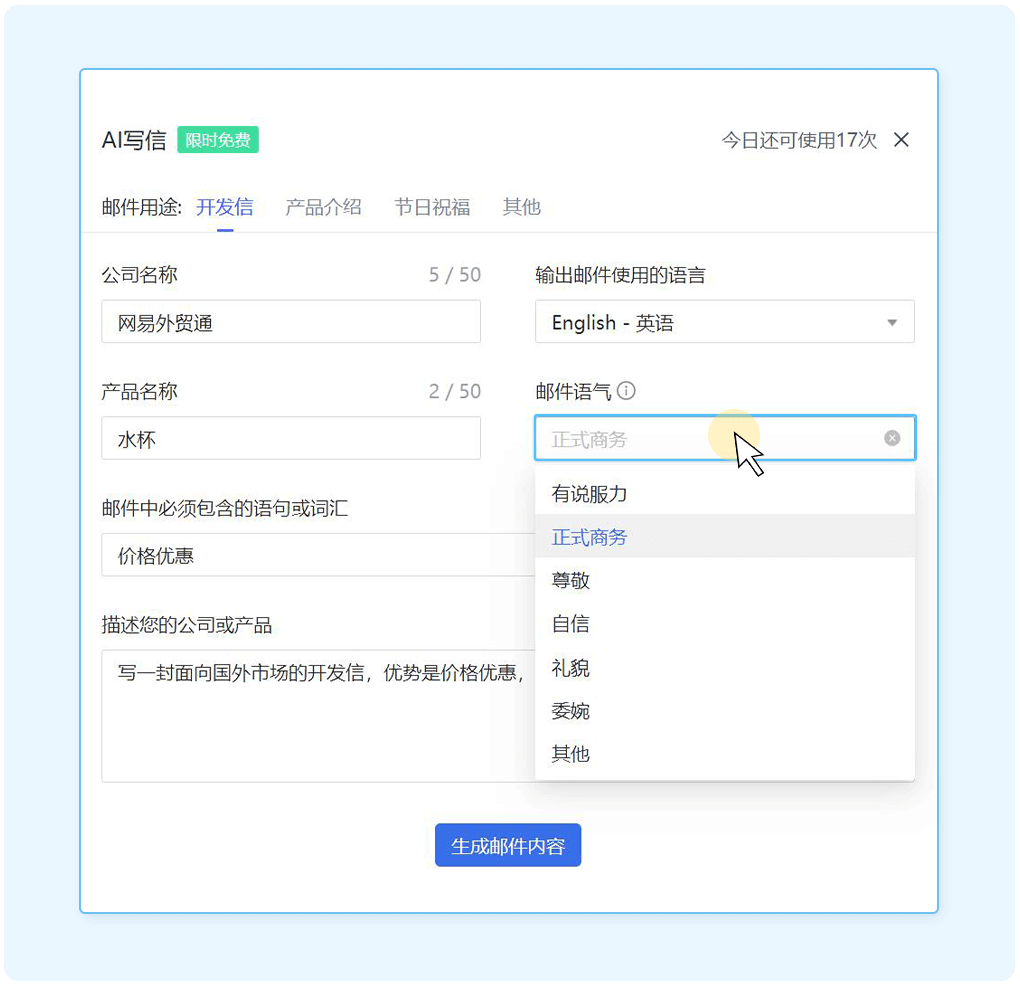Click the 公司名称 input showing 网易外贸通

coord(291,322)
